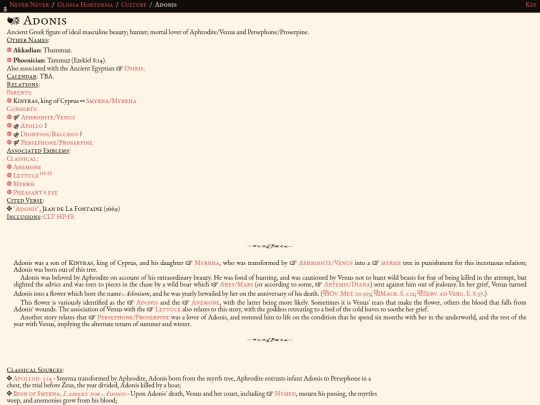Open Apollod. 3.14 classical source
This screenshot has width=540, height=405.
[x=32, y=378]
